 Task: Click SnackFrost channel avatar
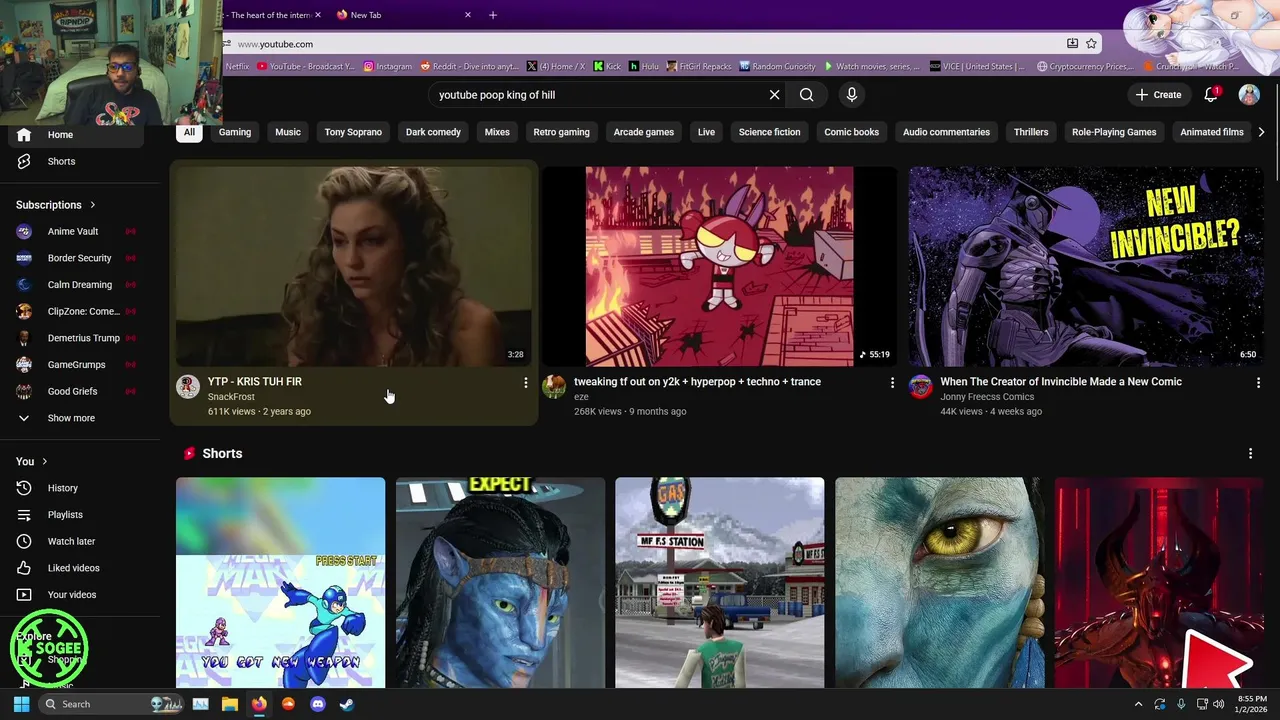pos(188,387)
